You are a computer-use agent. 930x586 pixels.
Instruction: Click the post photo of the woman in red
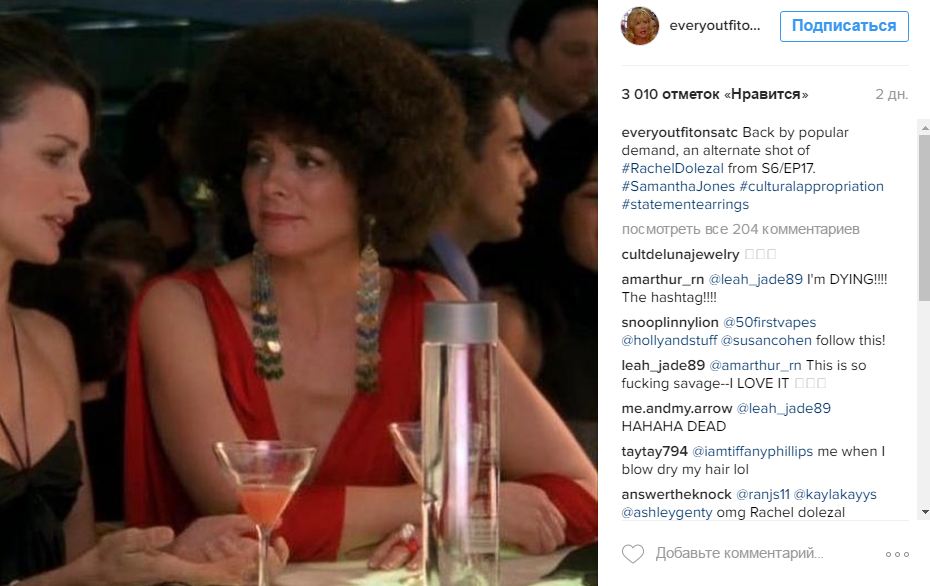[x=298, y=293]
